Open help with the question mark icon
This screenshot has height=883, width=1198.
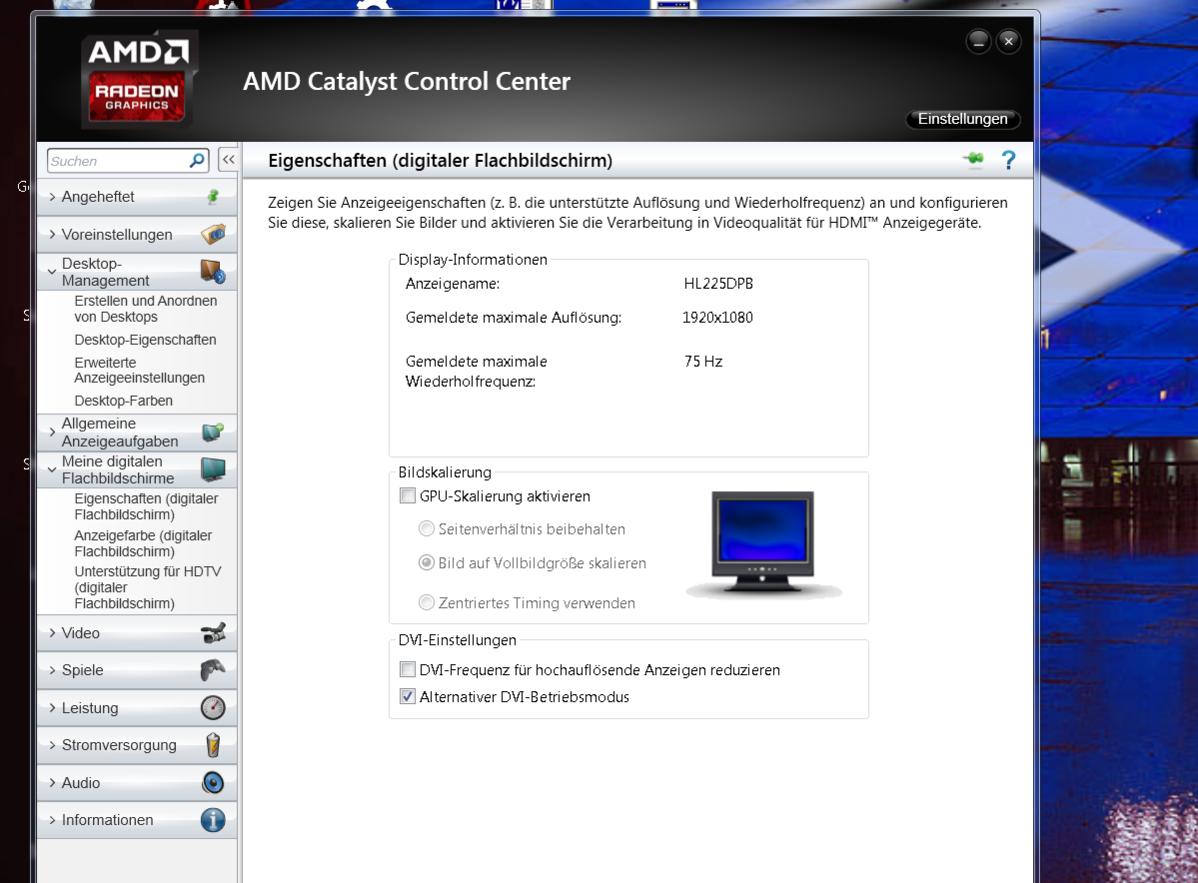pos(1009,160)
